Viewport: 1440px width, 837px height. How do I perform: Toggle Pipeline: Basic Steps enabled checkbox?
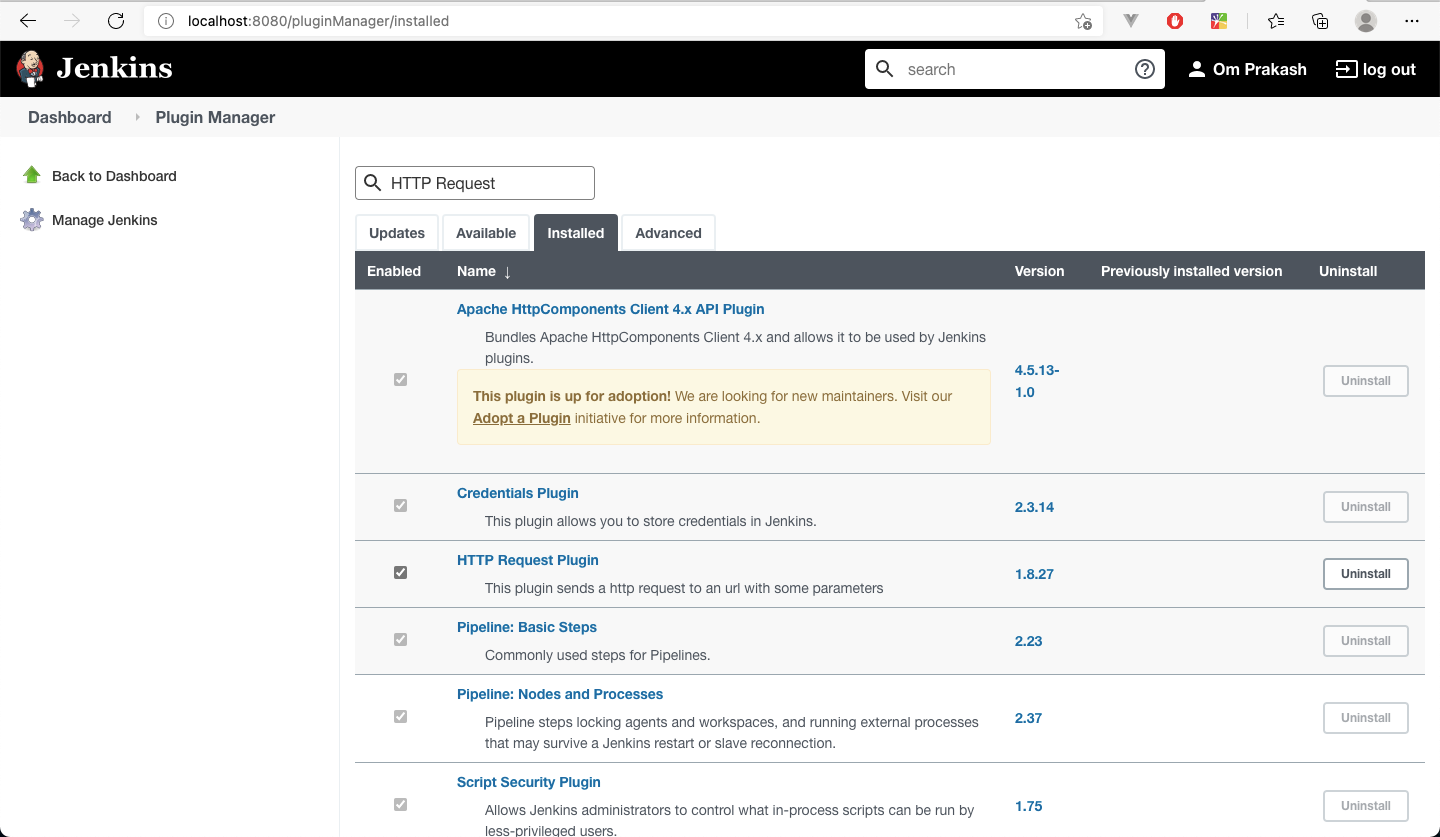400,640
